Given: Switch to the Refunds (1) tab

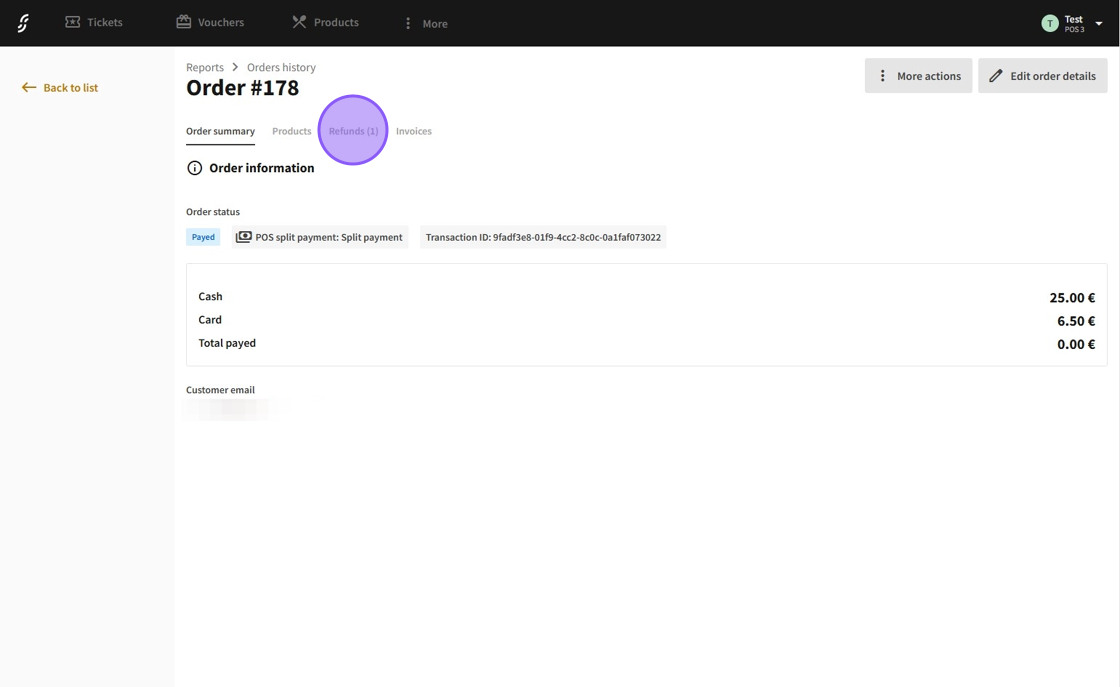Looking at the screenshot, I should point(353,131).
